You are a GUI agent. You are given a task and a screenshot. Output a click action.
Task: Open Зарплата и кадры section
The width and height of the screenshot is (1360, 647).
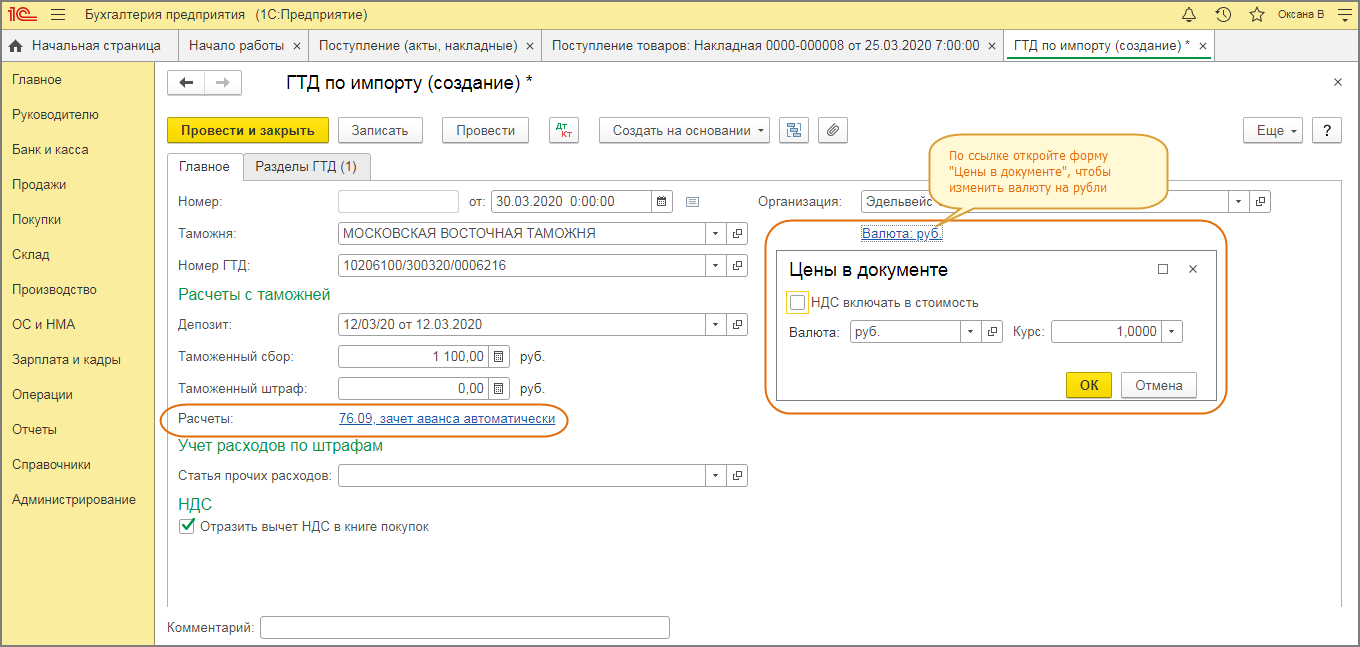click(66, 359)
